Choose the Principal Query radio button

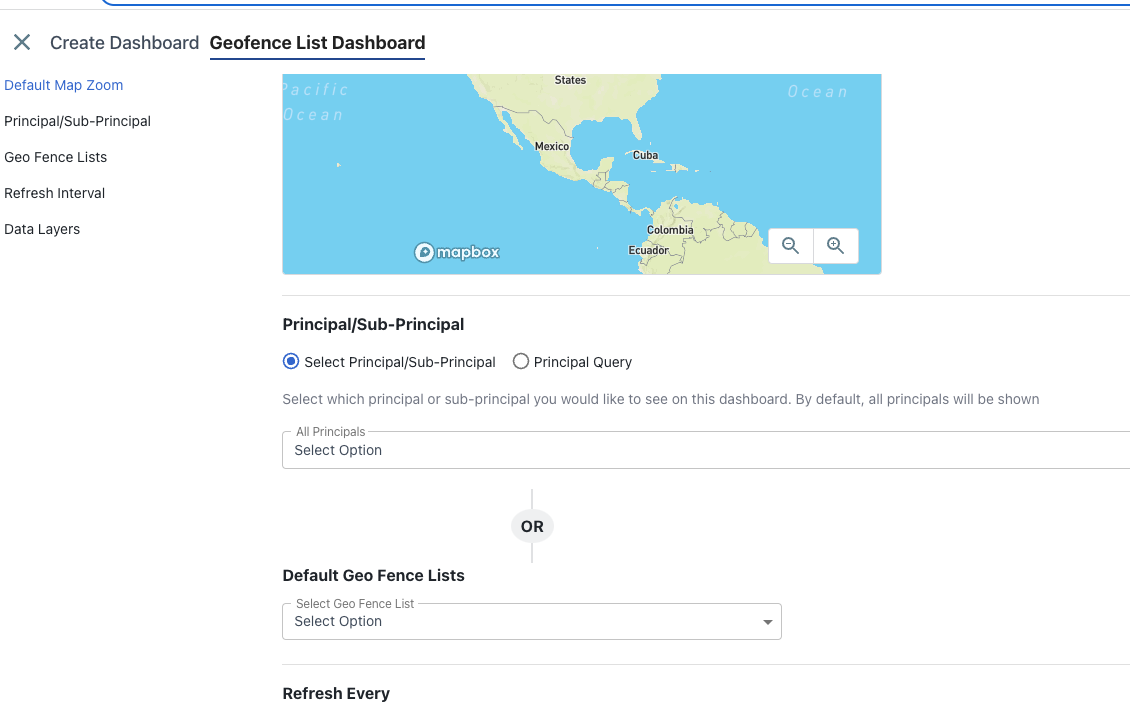521,362
